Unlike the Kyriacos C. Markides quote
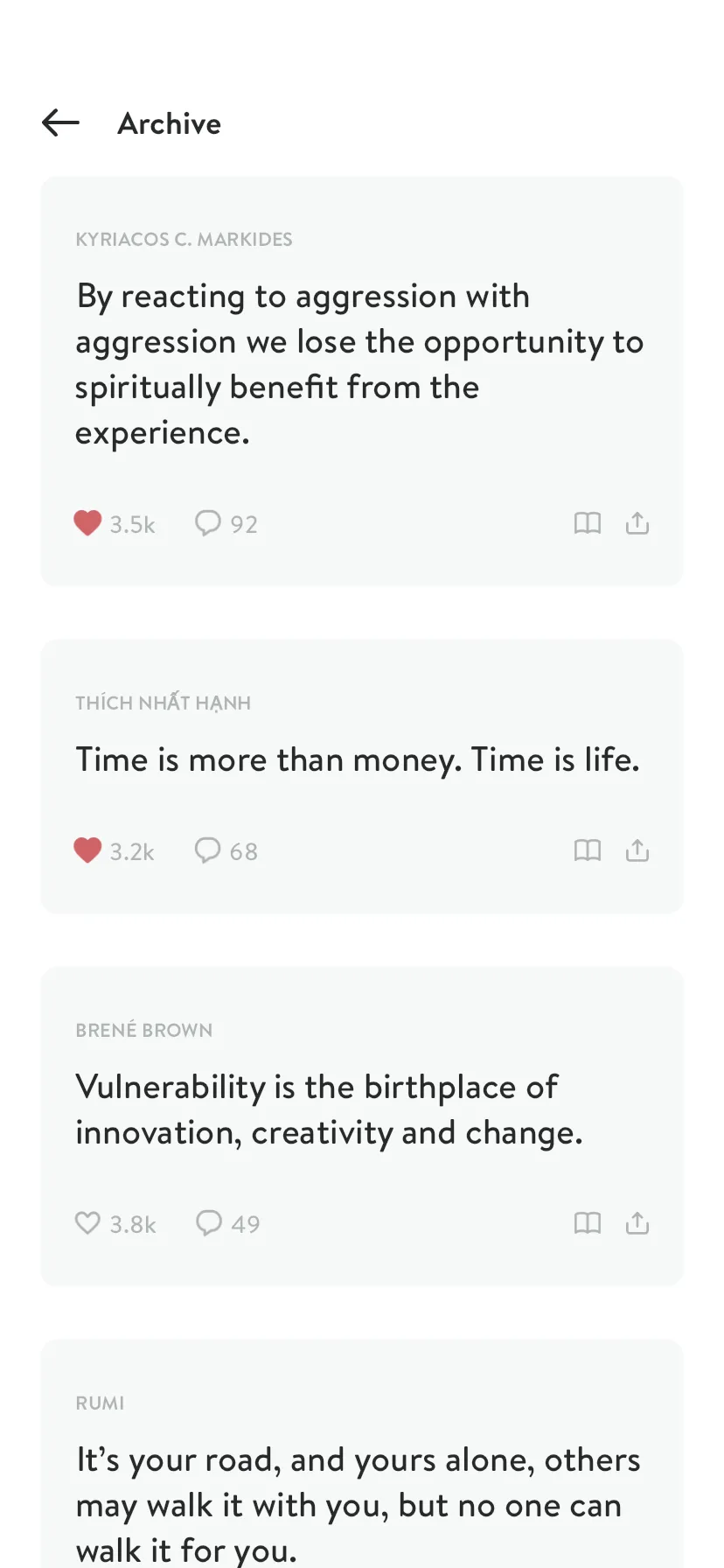 87,523
